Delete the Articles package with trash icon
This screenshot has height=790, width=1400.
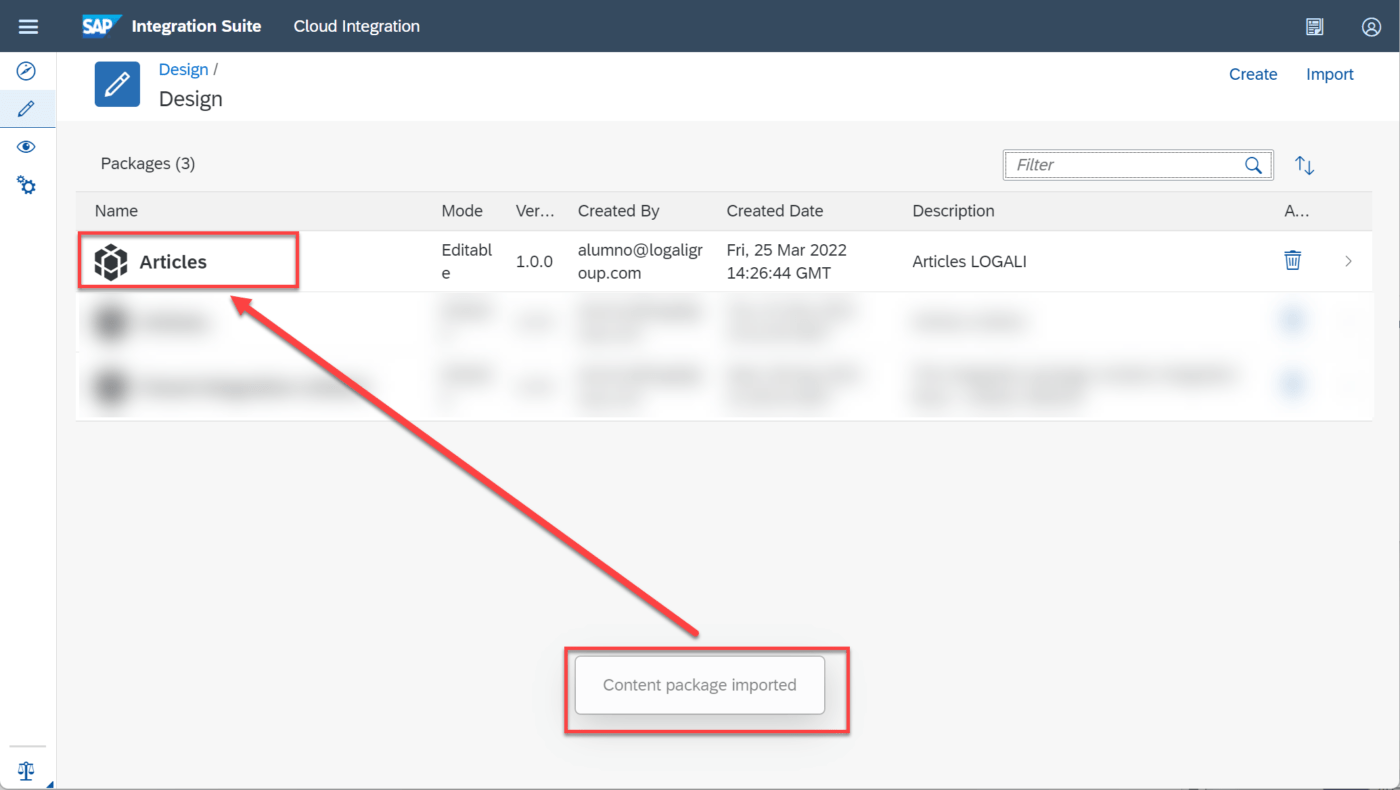1293,260
